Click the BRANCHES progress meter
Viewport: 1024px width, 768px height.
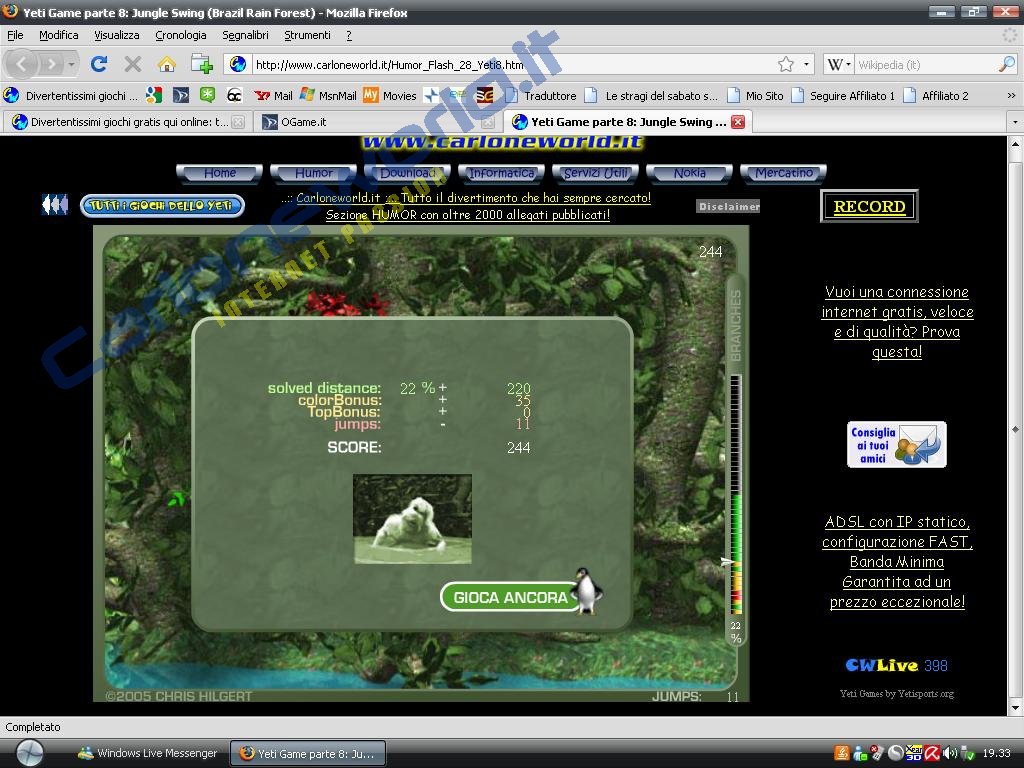[x=736, y=494]
